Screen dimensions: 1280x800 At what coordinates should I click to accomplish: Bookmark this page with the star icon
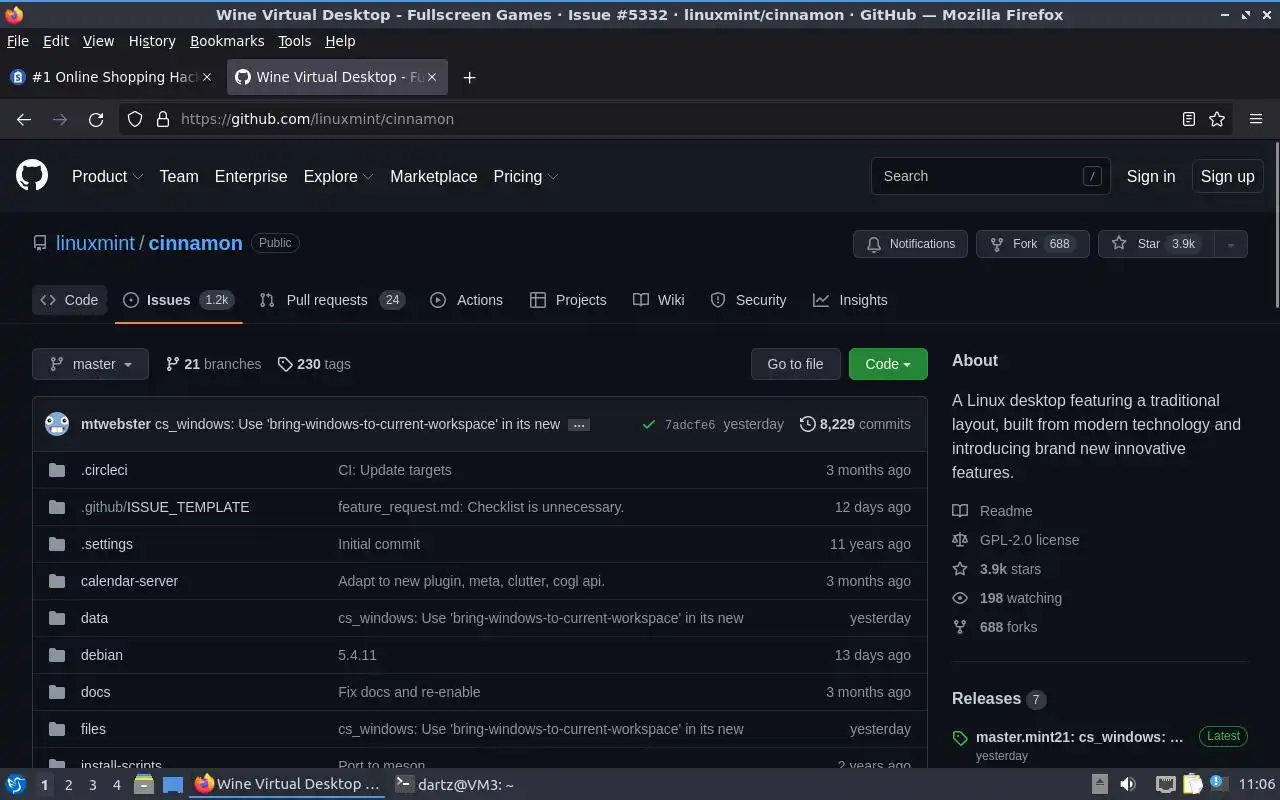(1217, 119)
